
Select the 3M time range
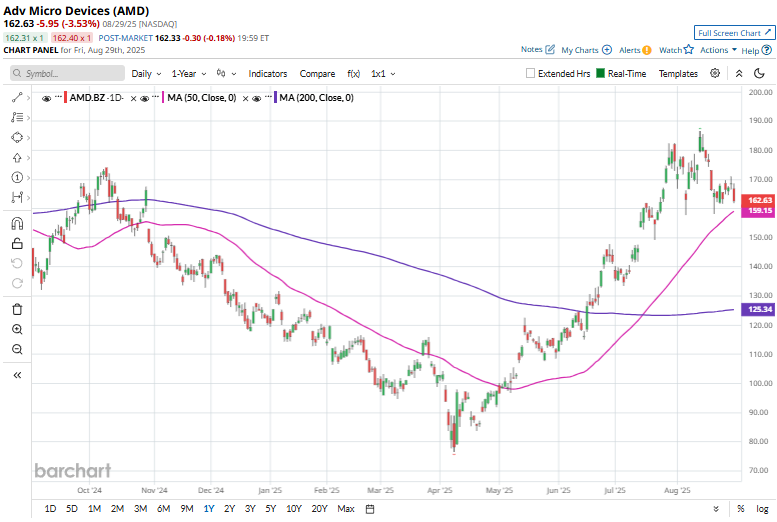140,509
